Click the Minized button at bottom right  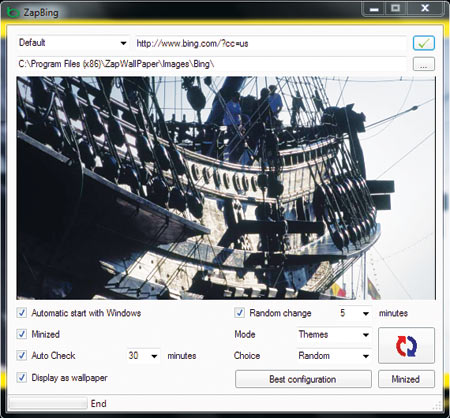tap(406, 379)
